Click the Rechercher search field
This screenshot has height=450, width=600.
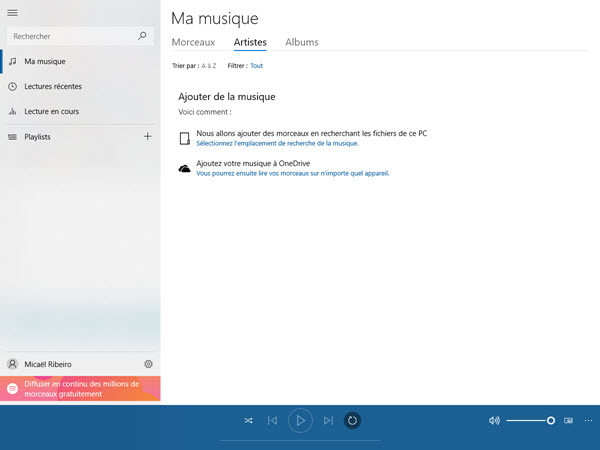[x=70, y=36]
